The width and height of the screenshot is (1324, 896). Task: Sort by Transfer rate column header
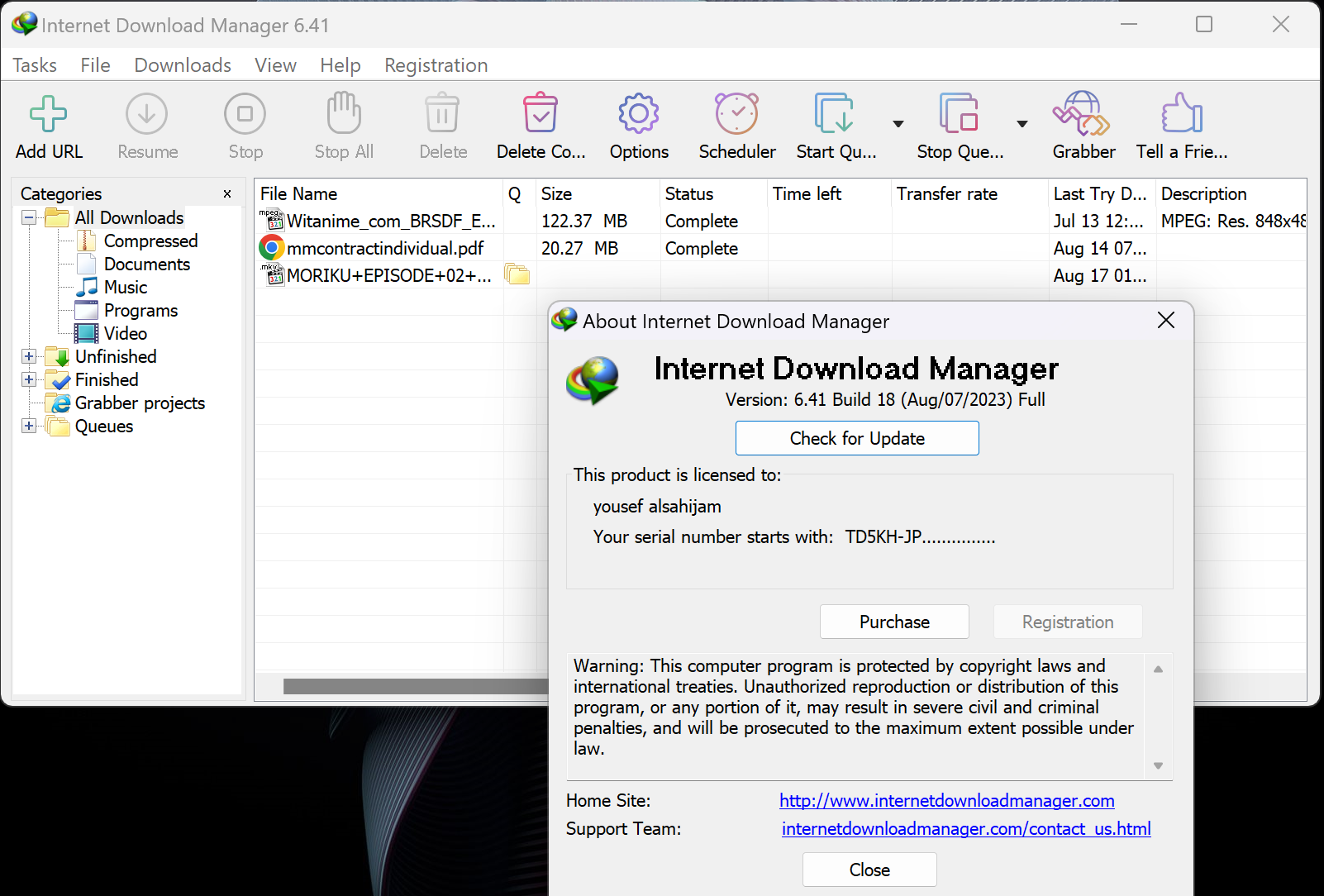[x=970, y=194]
